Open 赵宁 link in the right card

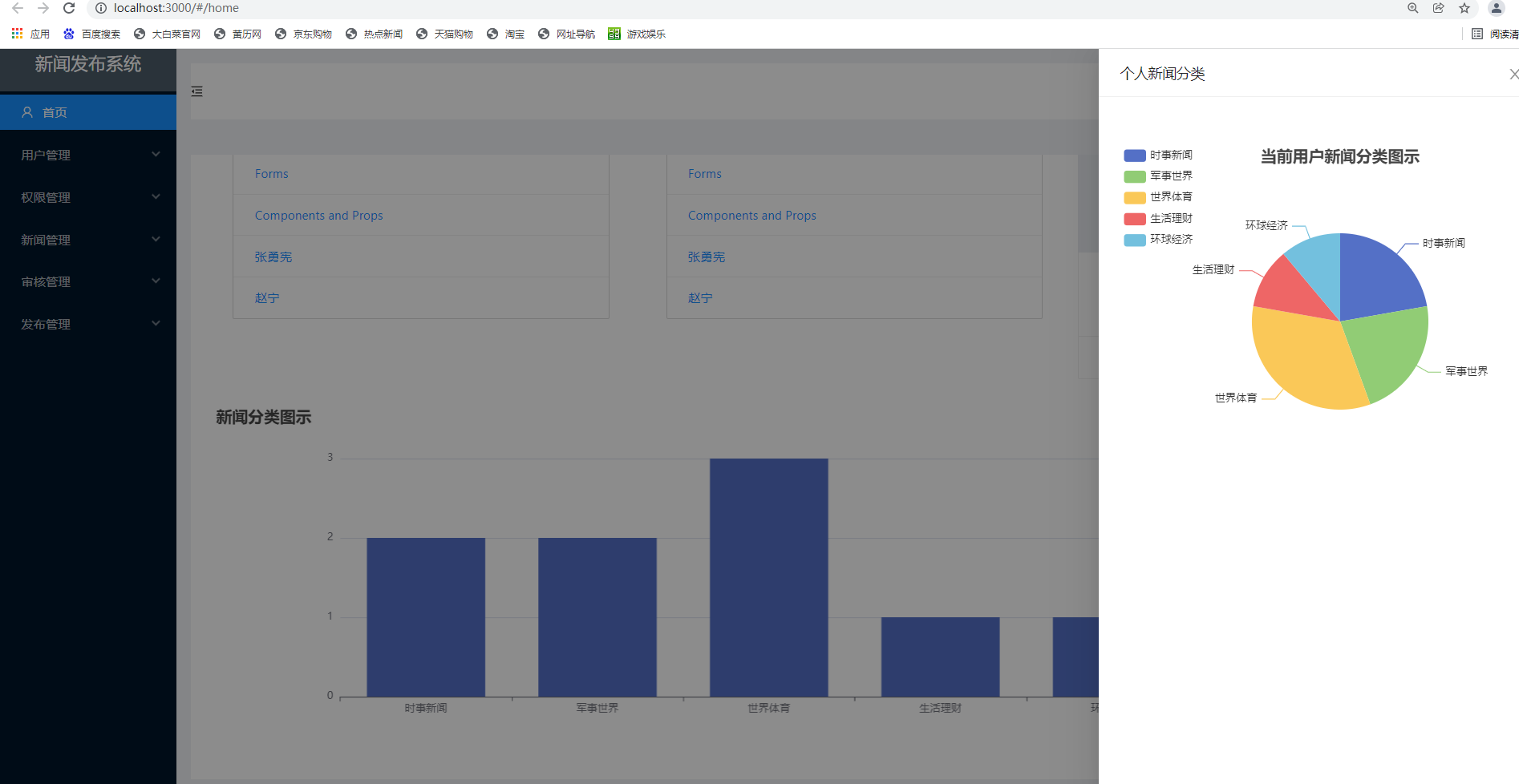click(700, 298)
